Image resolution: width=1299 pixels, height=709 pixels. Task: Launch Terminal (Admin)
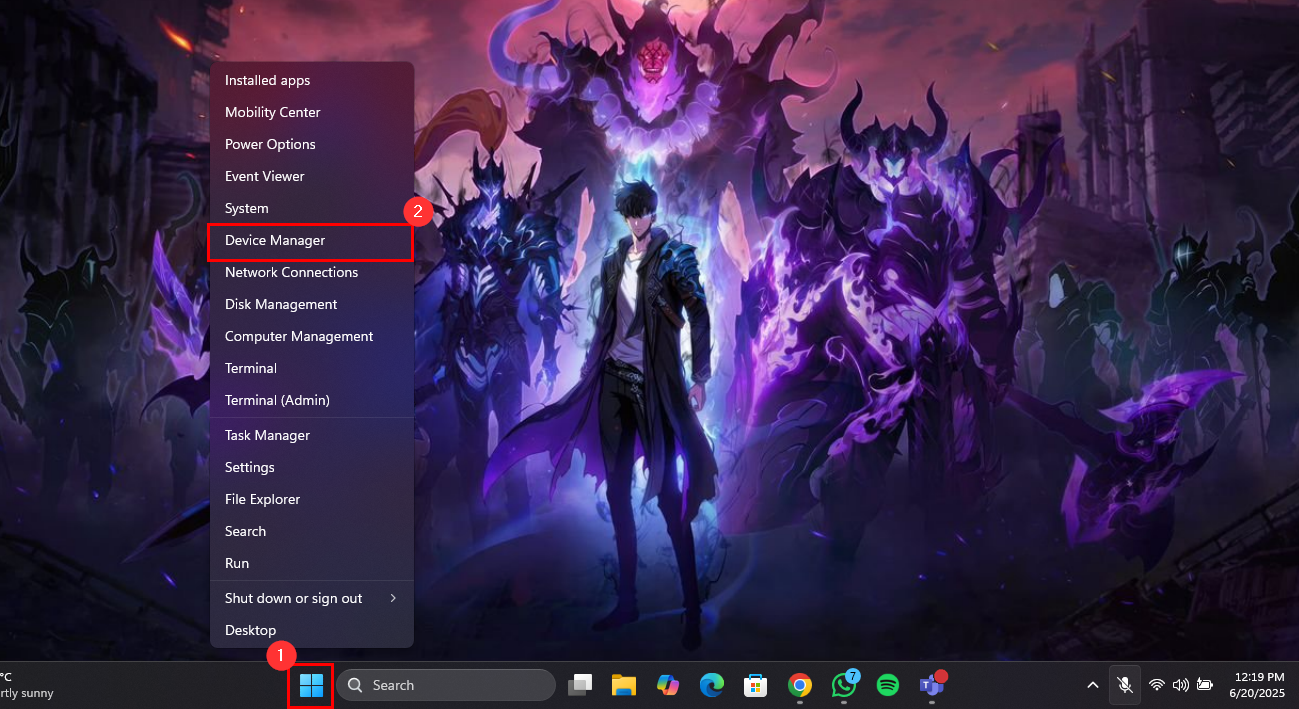[312, 400]
